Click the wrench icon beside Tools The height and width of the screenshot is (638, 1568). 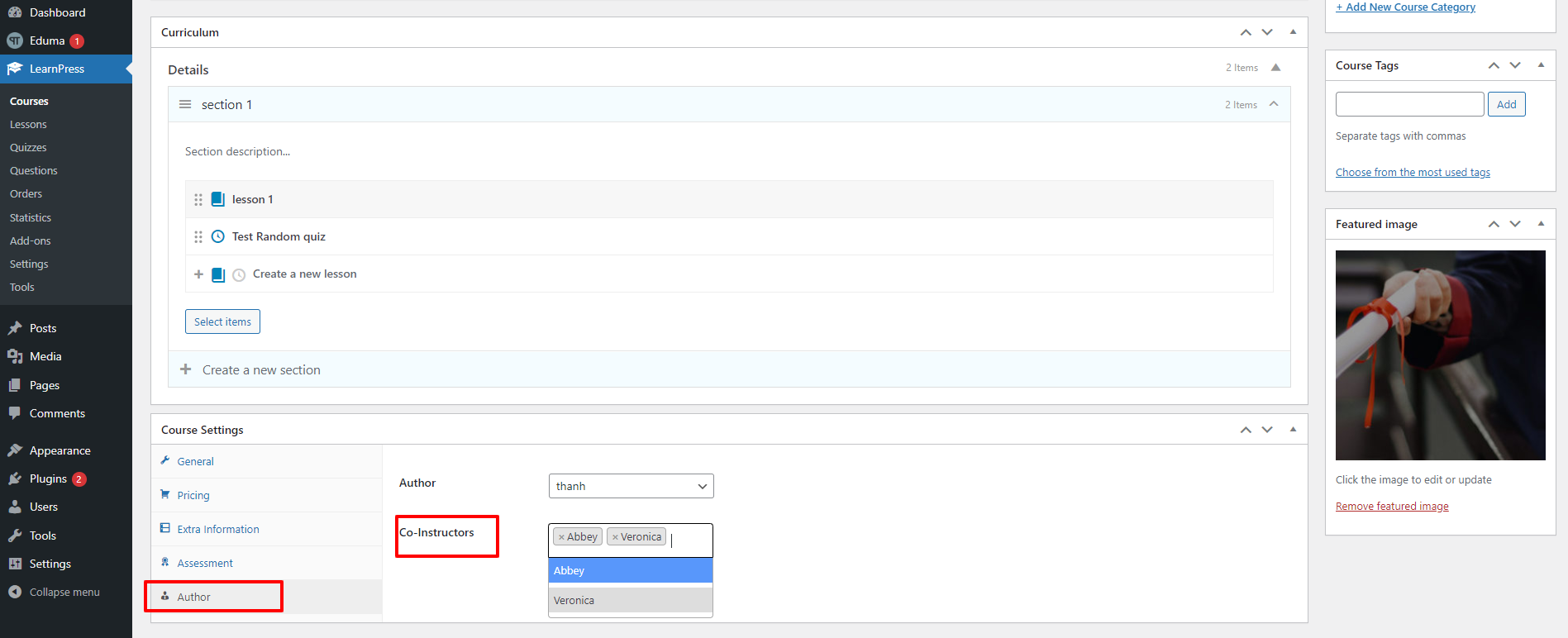tap(15, 536)
